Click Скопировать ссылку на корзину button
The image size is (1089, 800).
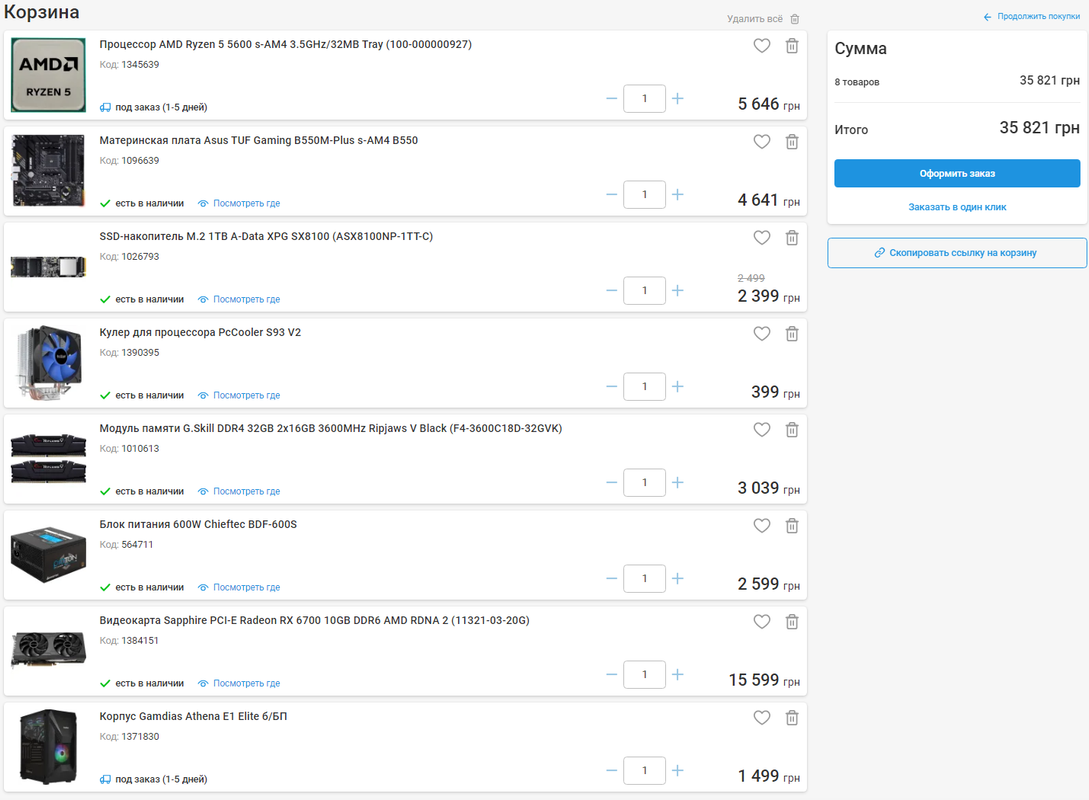point(957,253)
